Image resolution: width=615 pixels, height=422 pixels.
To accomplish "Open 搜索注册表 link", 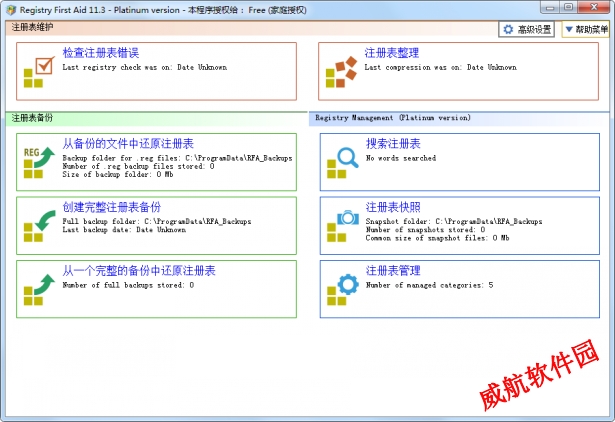I will (x=393, y=144).
